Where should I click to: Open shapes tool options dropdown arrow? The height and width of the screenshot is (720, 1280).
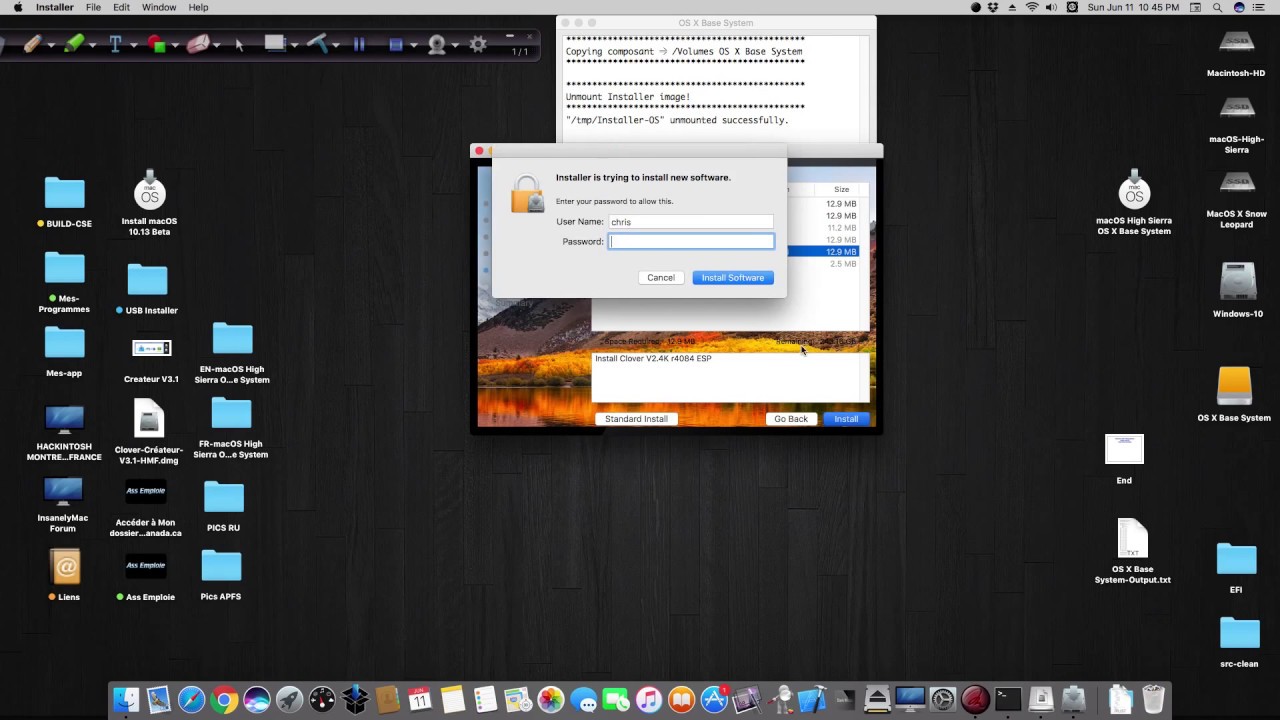[174, 45]
